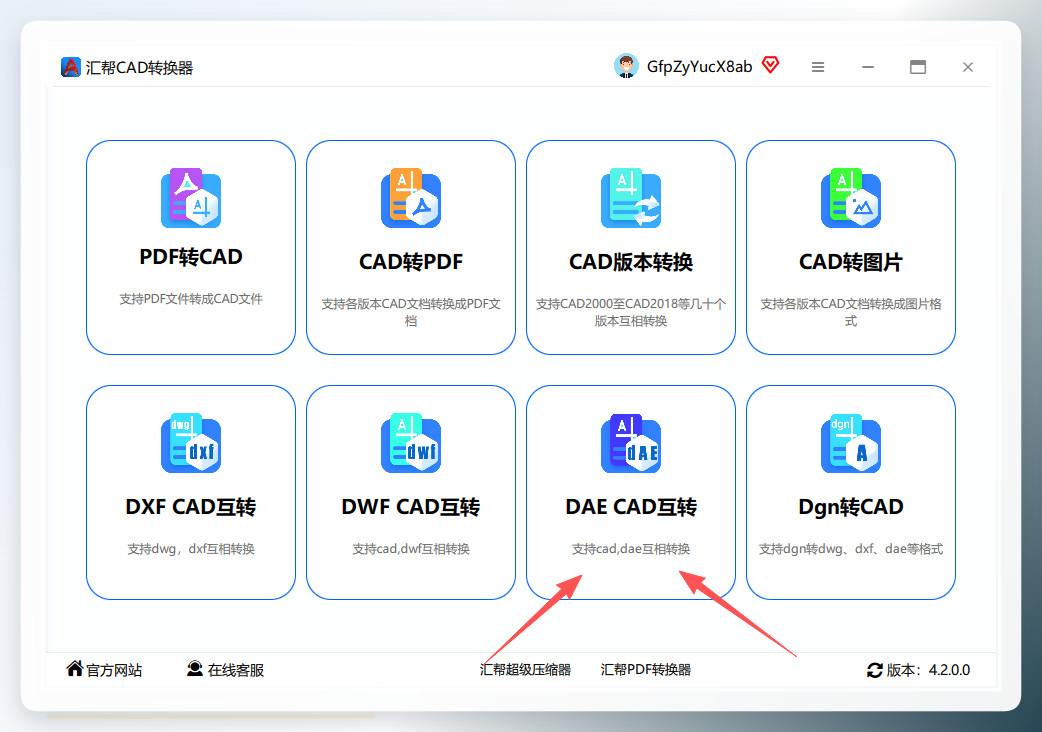Viewport: 1042px width, 732px height.
Task: Click the DXF CAD互转 title text
Action: 191,507
